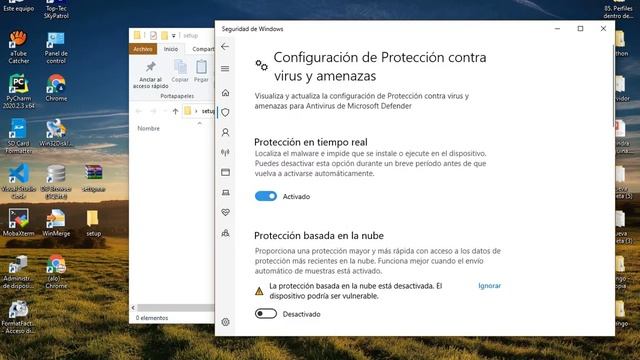Select the aTube Catcher desktop icon
The height and width of the screenshot is (360, 640).
point(18,47)
